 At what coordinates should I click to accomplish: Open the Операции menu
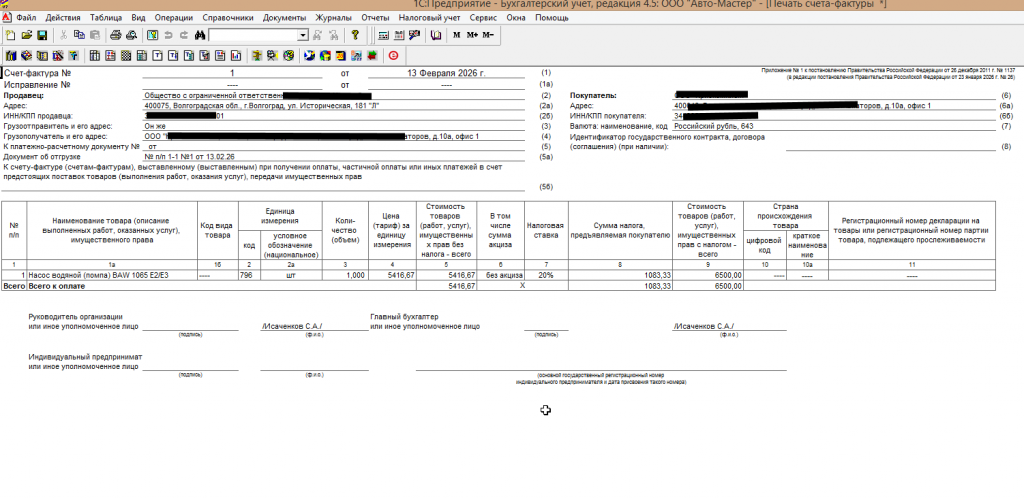coord(174,18)
